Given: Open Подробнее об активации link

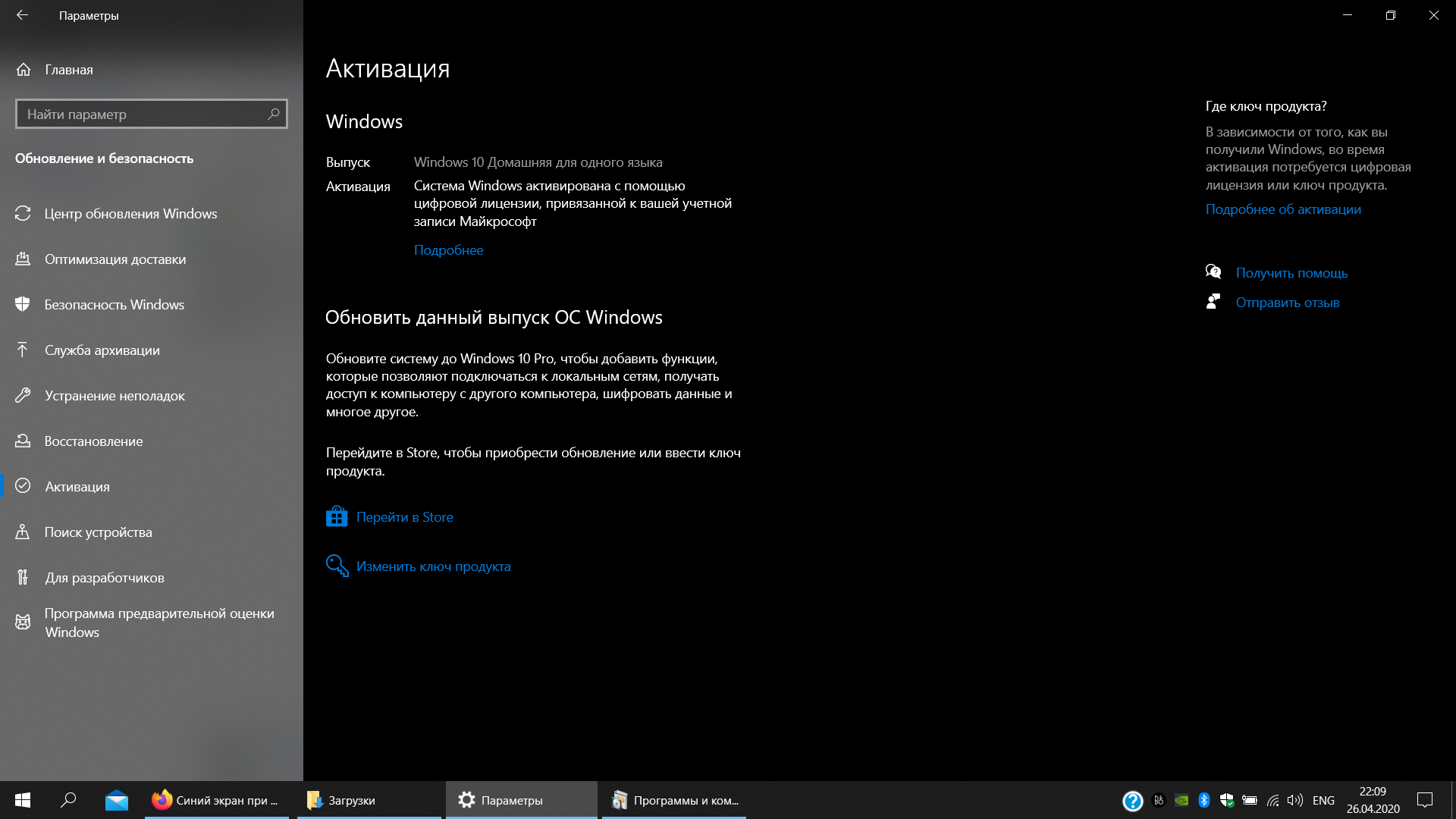Looking at the screenshot, I should [1283, 209].
